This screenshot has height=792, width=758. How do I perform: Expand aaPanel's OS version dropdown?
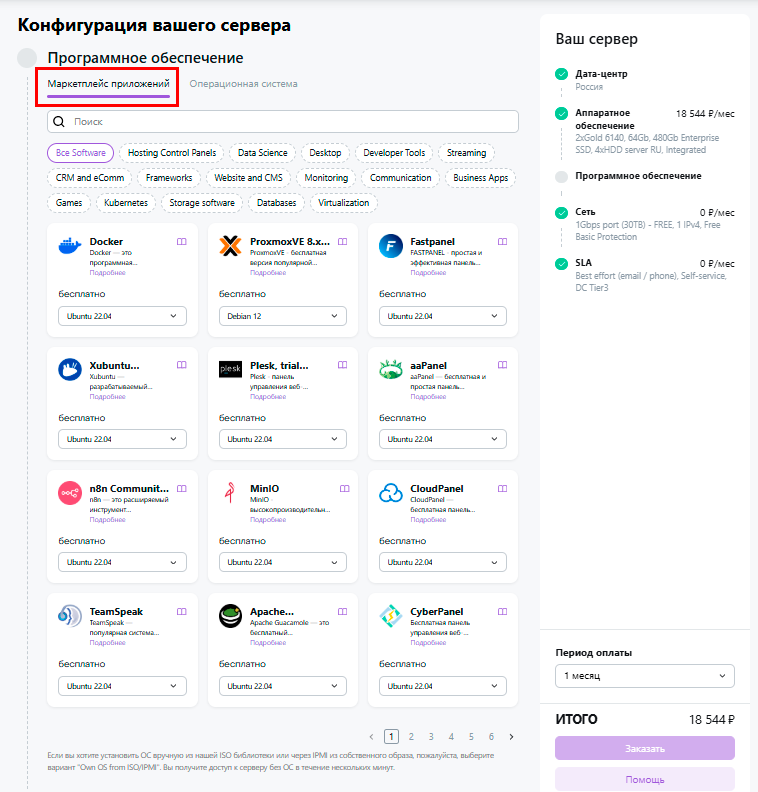443,439
